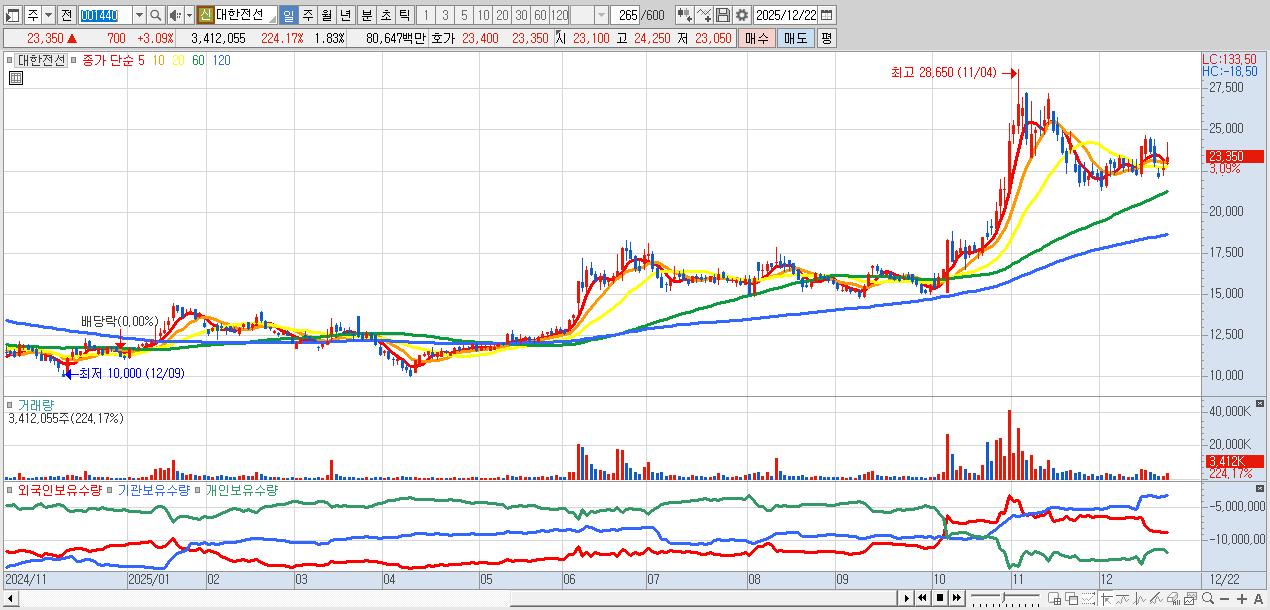Click the minus zoom-out icon
The width and height of the screenshot is (1270, 610).
pos(1225,599)
